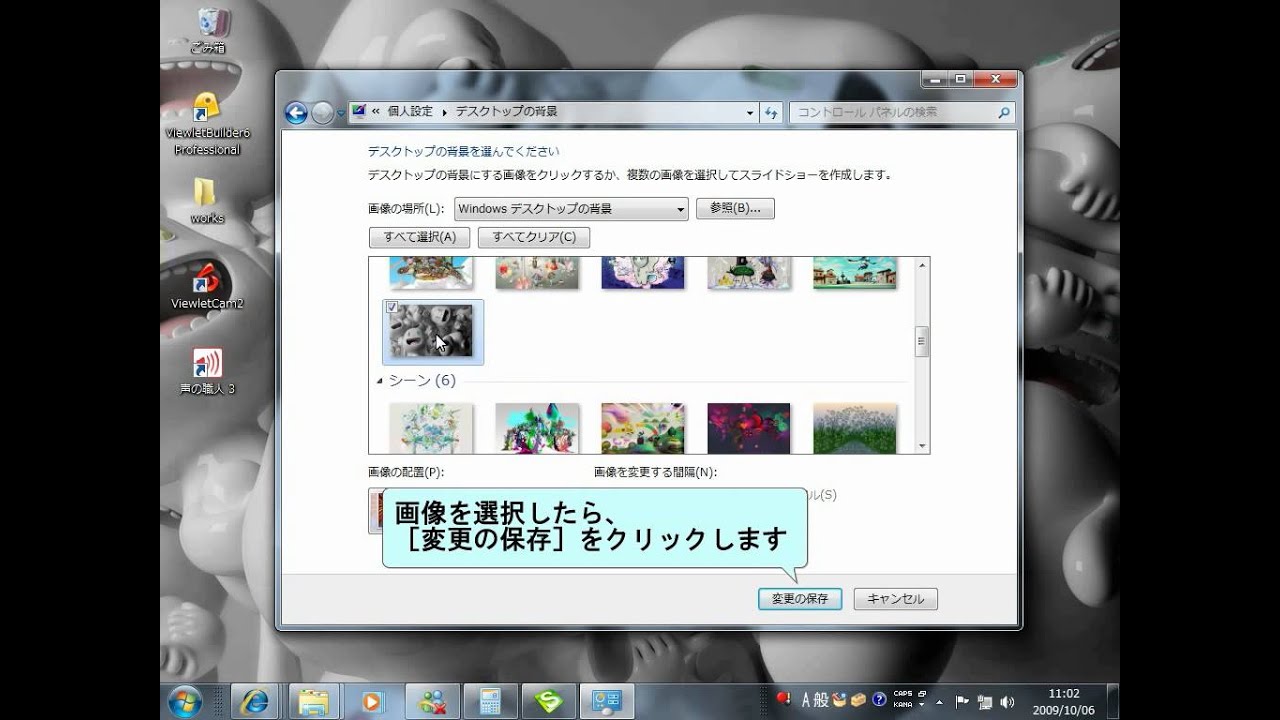Open the address bar history dropdown
This screenshot has height=720, width=1280.
(750, 113)
